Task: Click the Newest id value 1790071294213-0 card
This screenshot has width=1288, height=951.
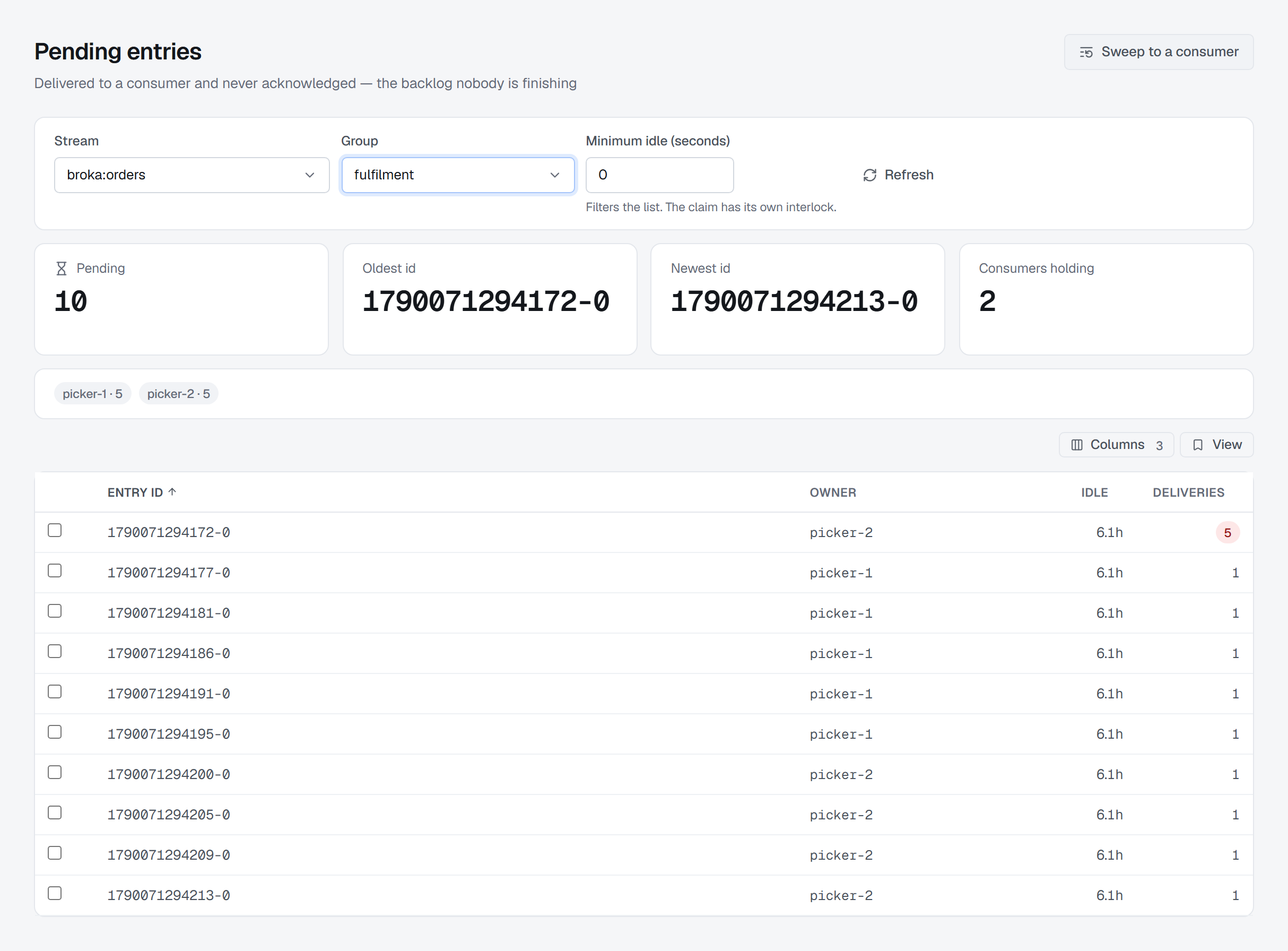Action: click(x=798, y=299)
